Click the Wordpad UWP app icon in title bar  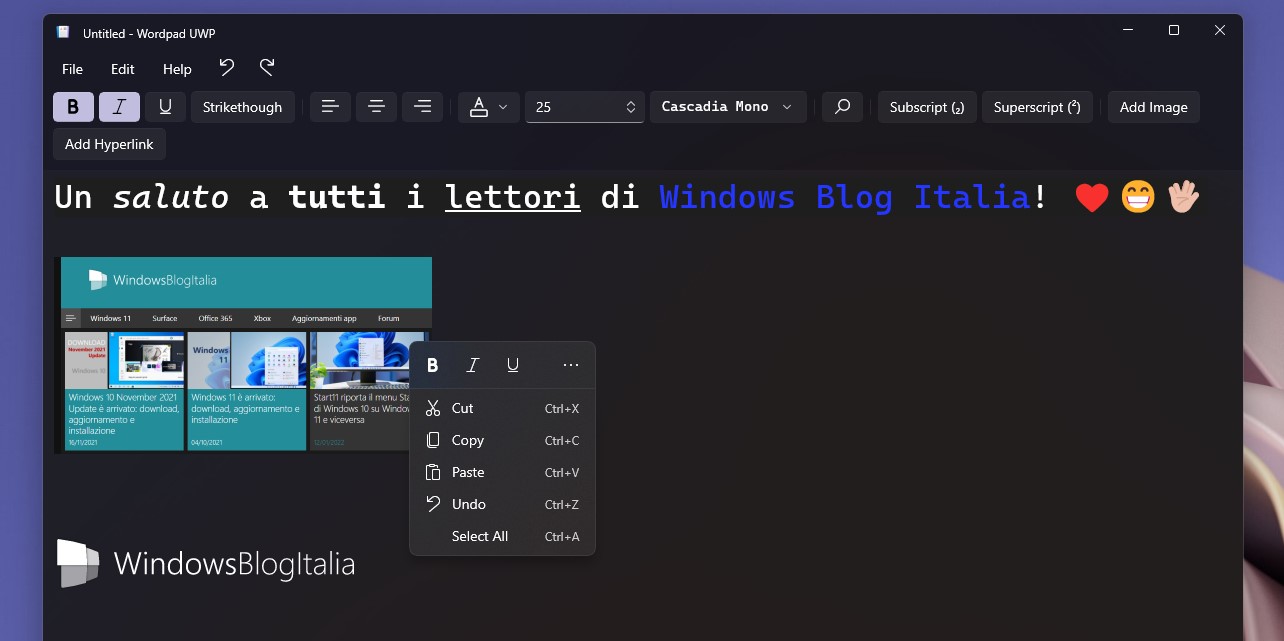click(x=63, y=32)
